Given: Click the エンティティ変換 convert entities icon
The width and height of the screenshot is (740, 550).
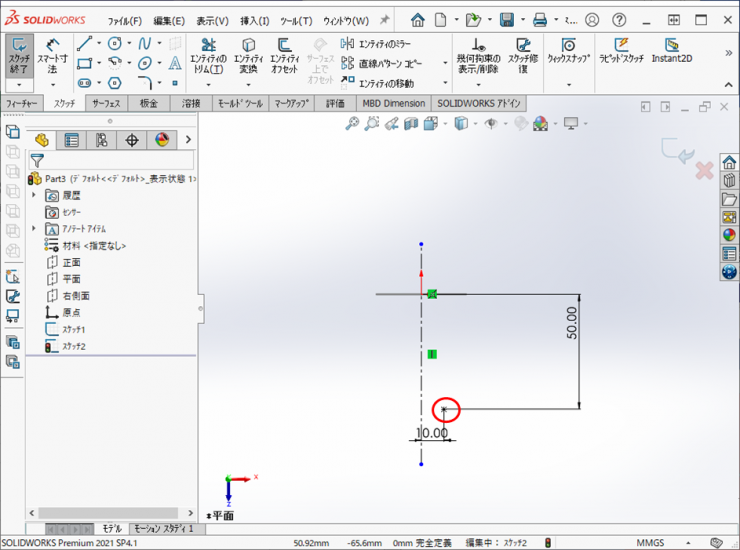Looking at the screenshot, I should (248, 58).
